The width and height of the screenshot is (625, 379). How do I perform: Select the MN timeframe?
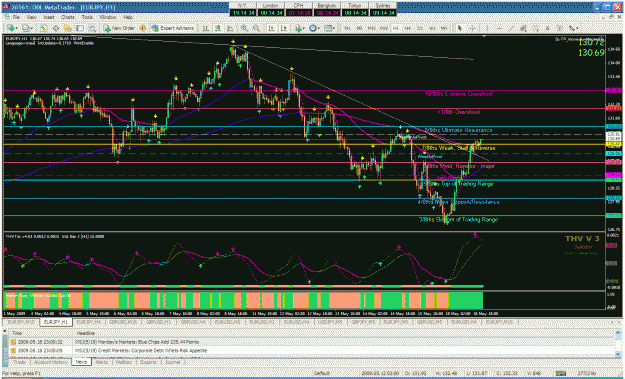pos(443,28)
